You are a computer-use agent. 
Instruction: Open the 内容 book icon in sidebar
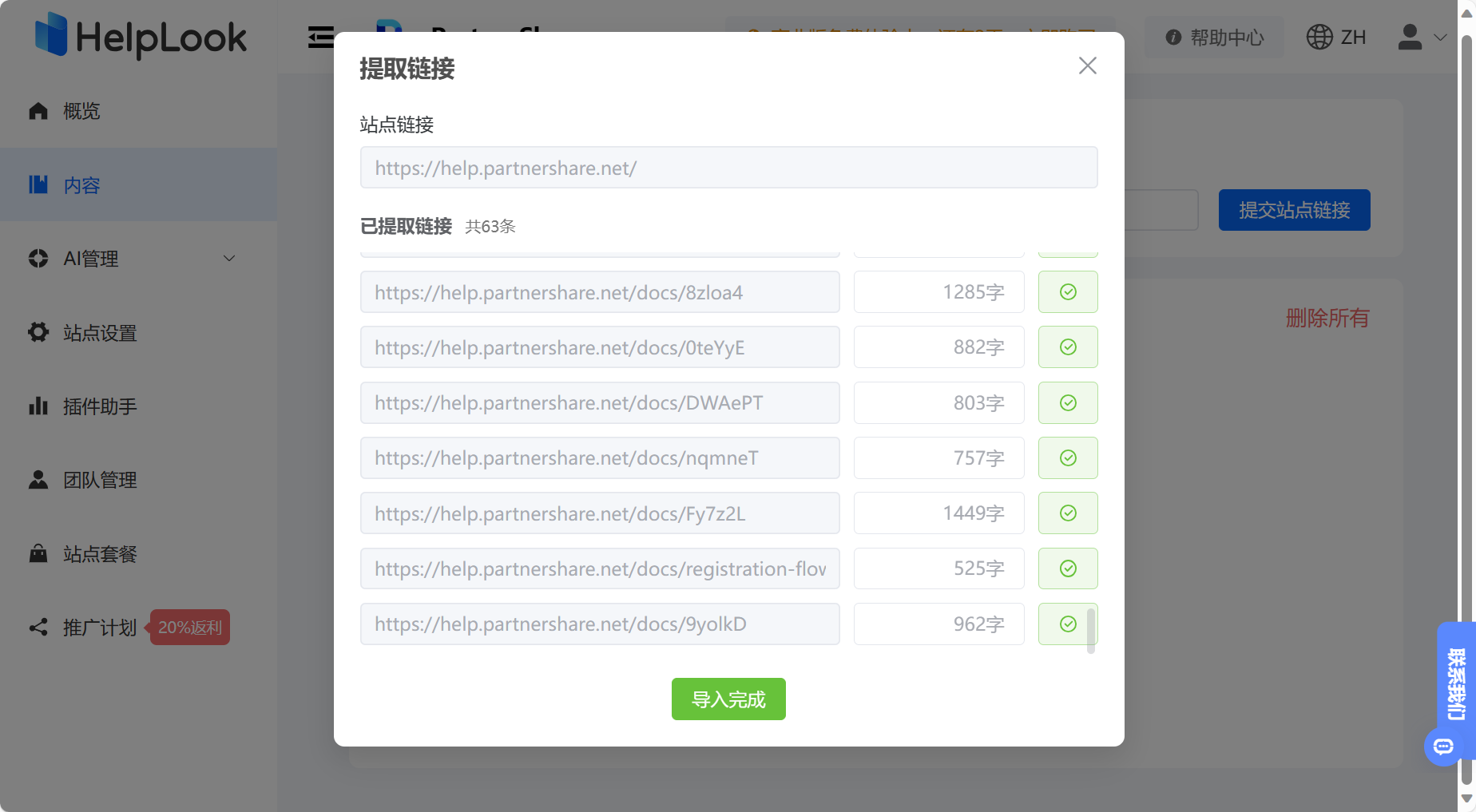pos(38,184)
